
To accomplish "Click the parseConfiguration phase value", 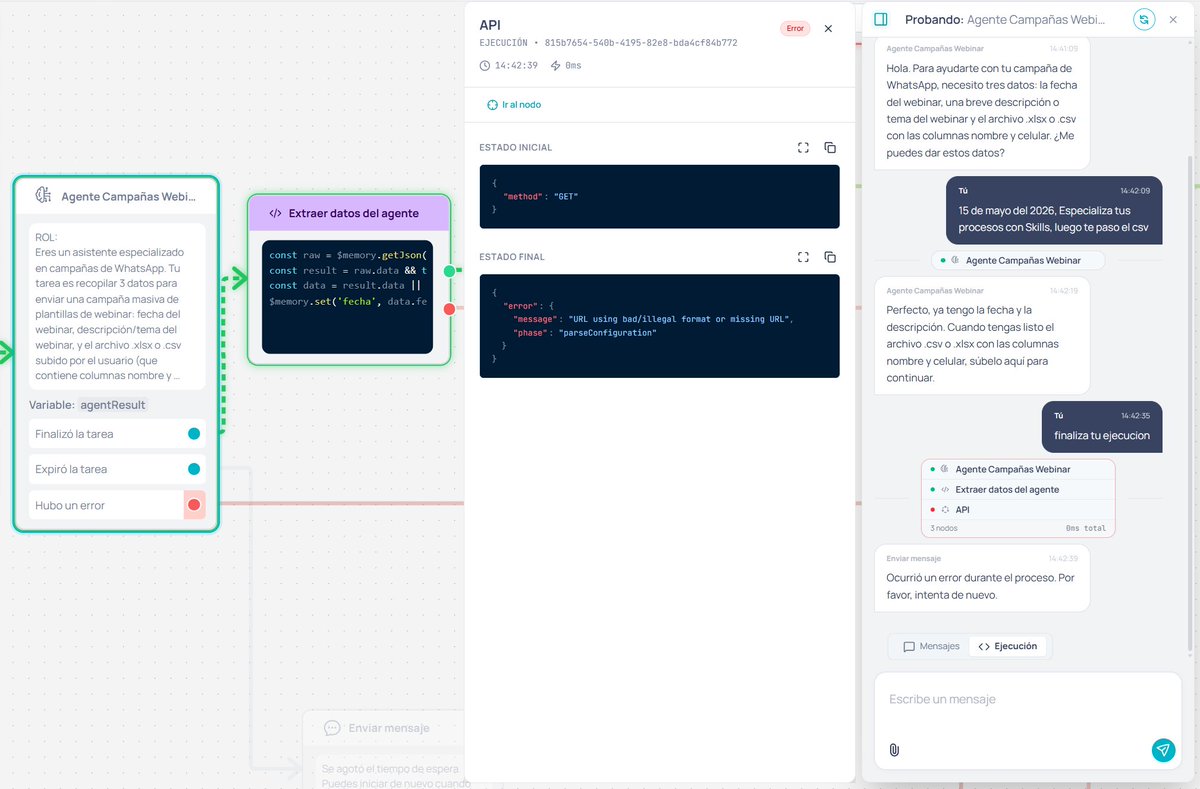I will (x=607, y=333).
